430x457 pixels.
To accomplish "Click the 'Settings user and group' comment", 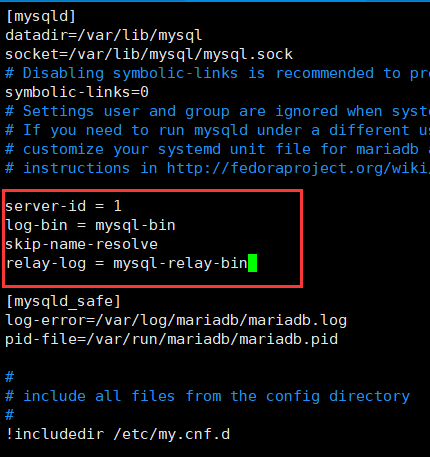I will point(217,111).
